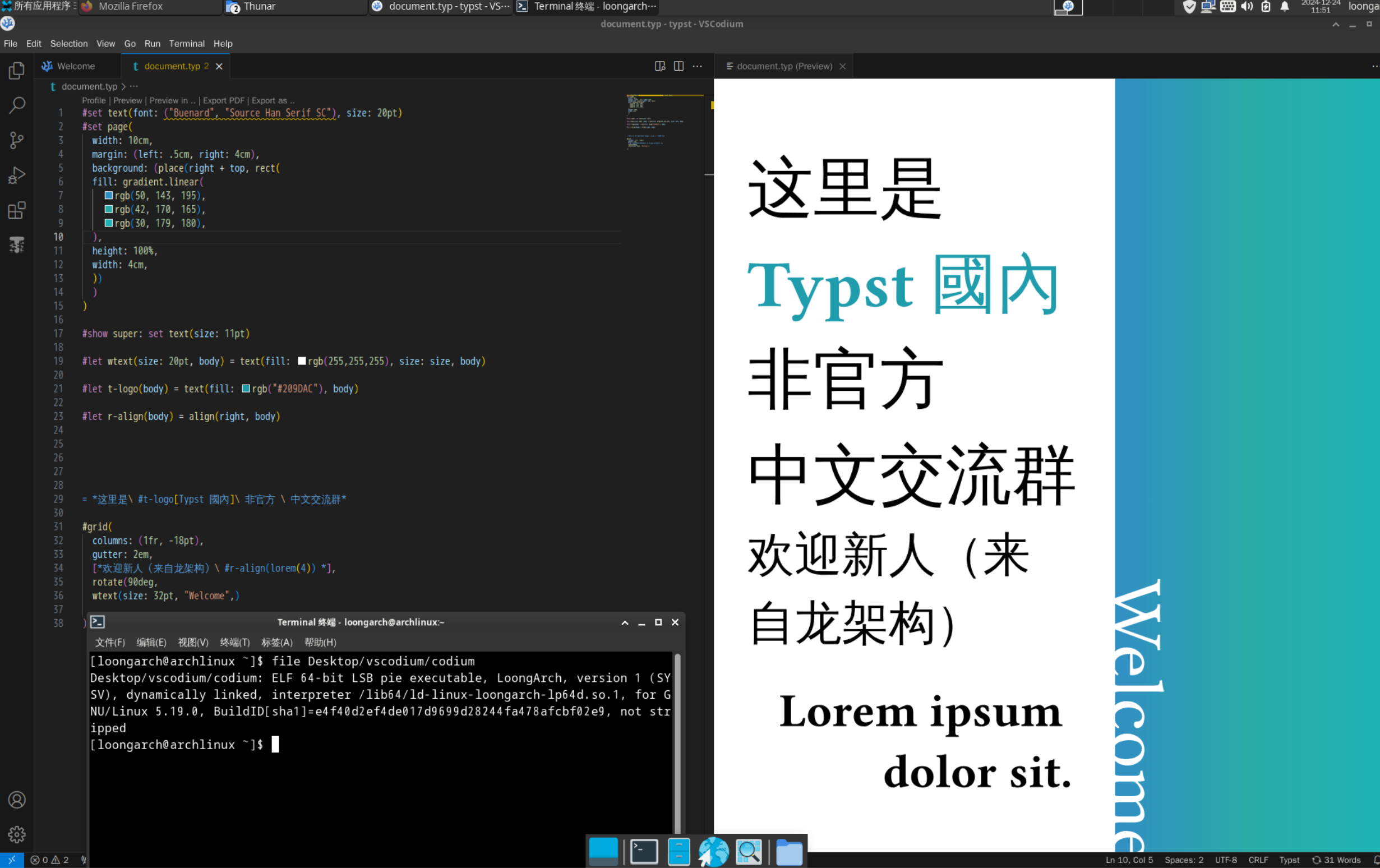Click the Profile code lens link
The image size is (1380, 868).
(x=94, y=100)
